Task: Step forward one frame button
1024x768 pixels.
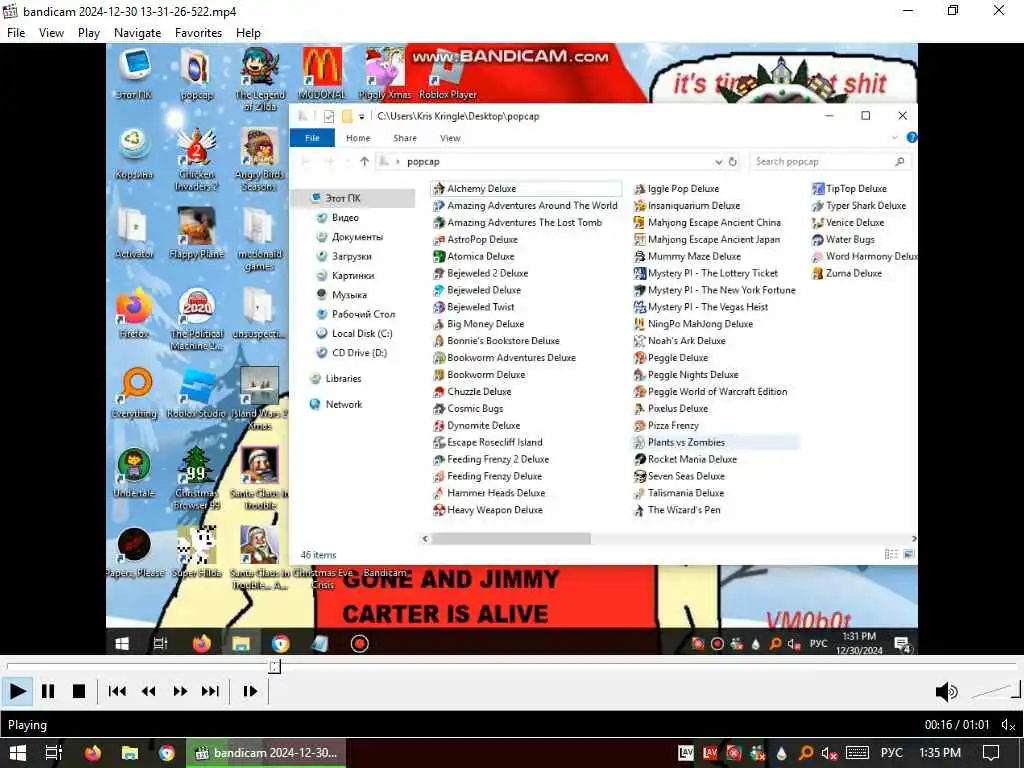Action: [249, 691]
